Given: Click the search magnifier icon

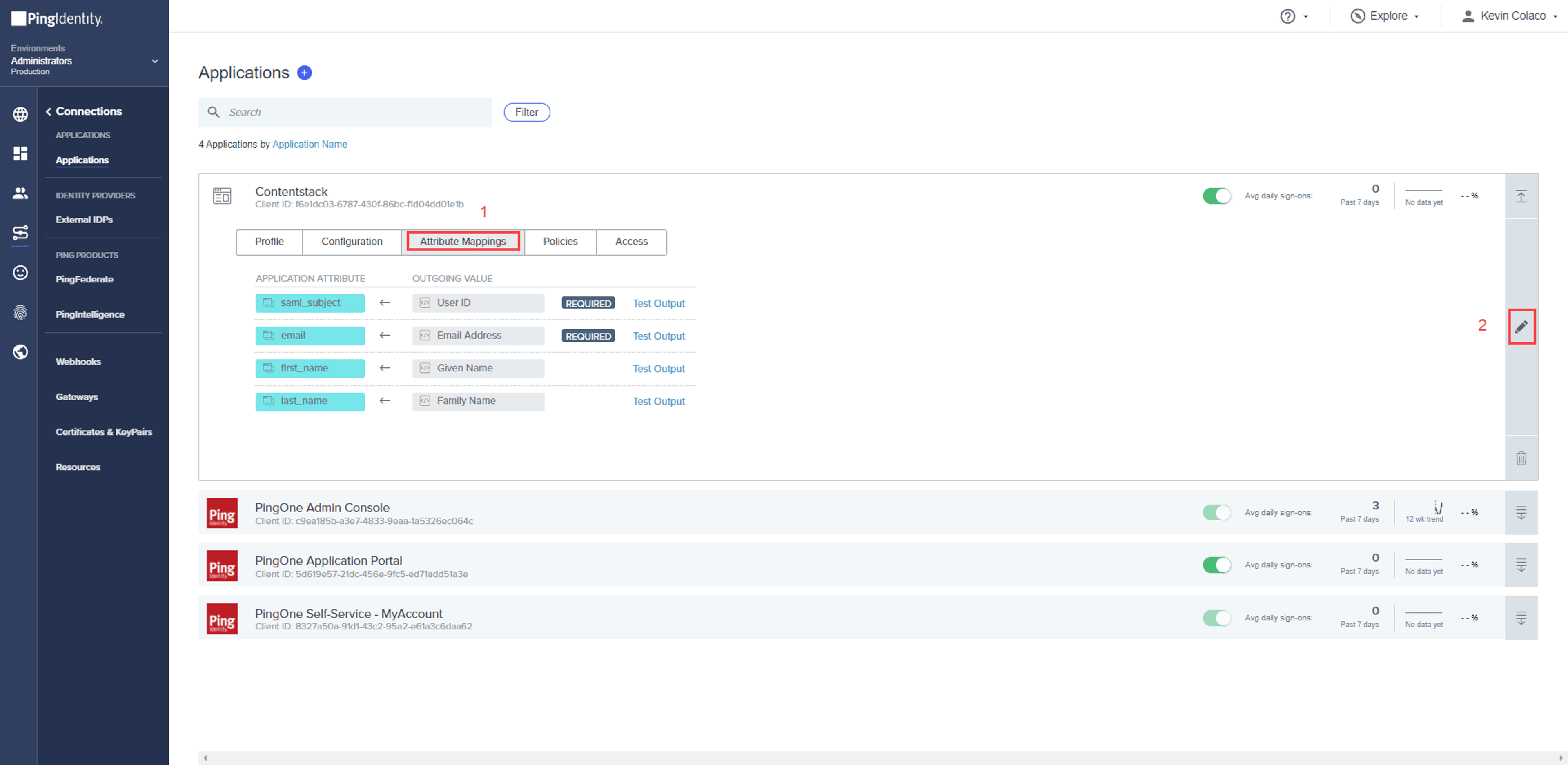Looking at the screenshot, I should (214, 112).
